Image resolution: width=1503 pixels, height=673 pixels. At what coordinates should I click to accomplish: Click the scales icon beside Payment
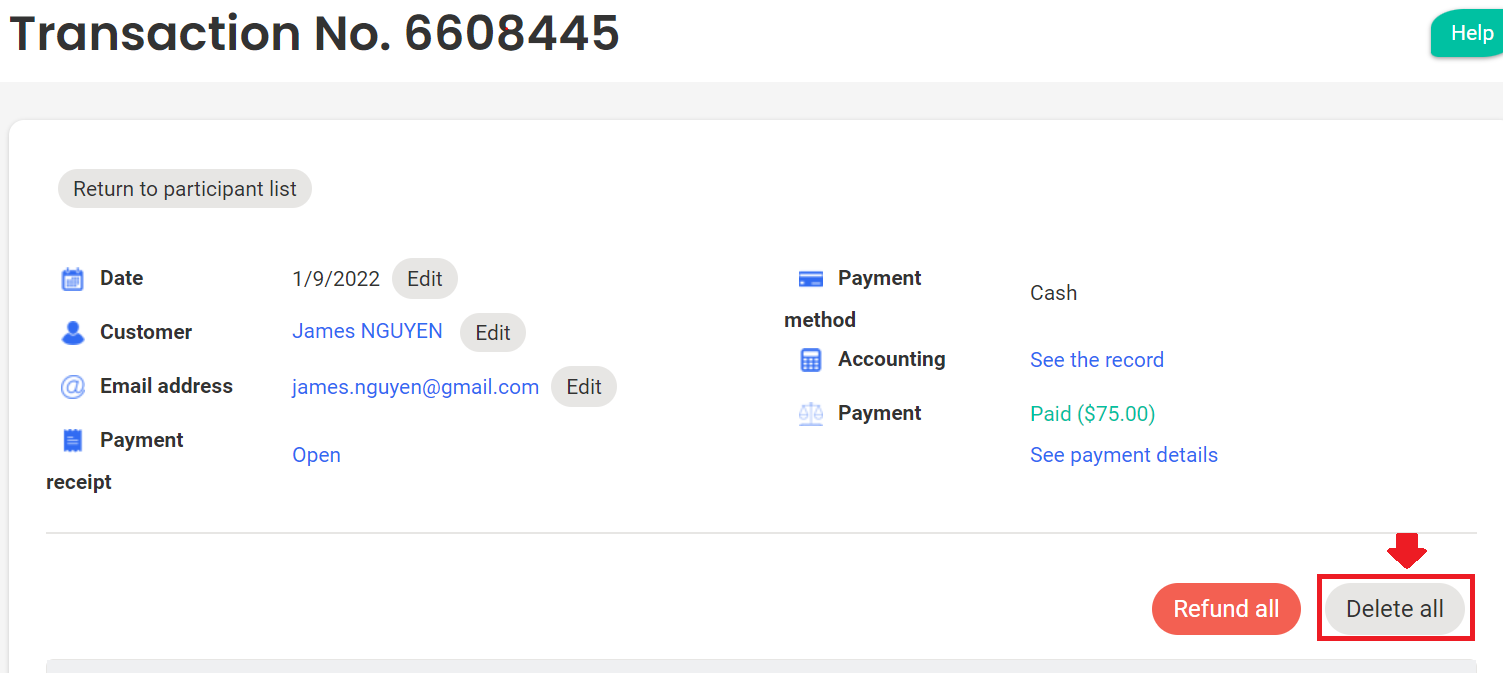point(810,414)
